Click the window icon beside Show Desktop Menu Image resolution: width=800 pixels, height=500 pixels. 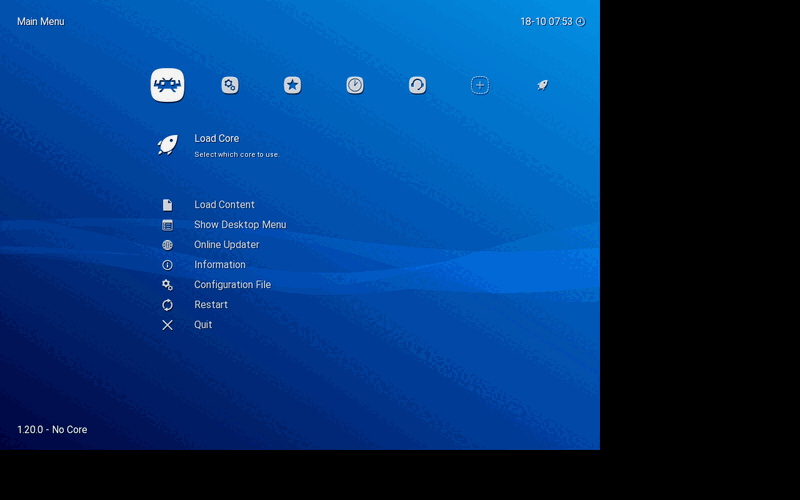[x=167, y=225]
